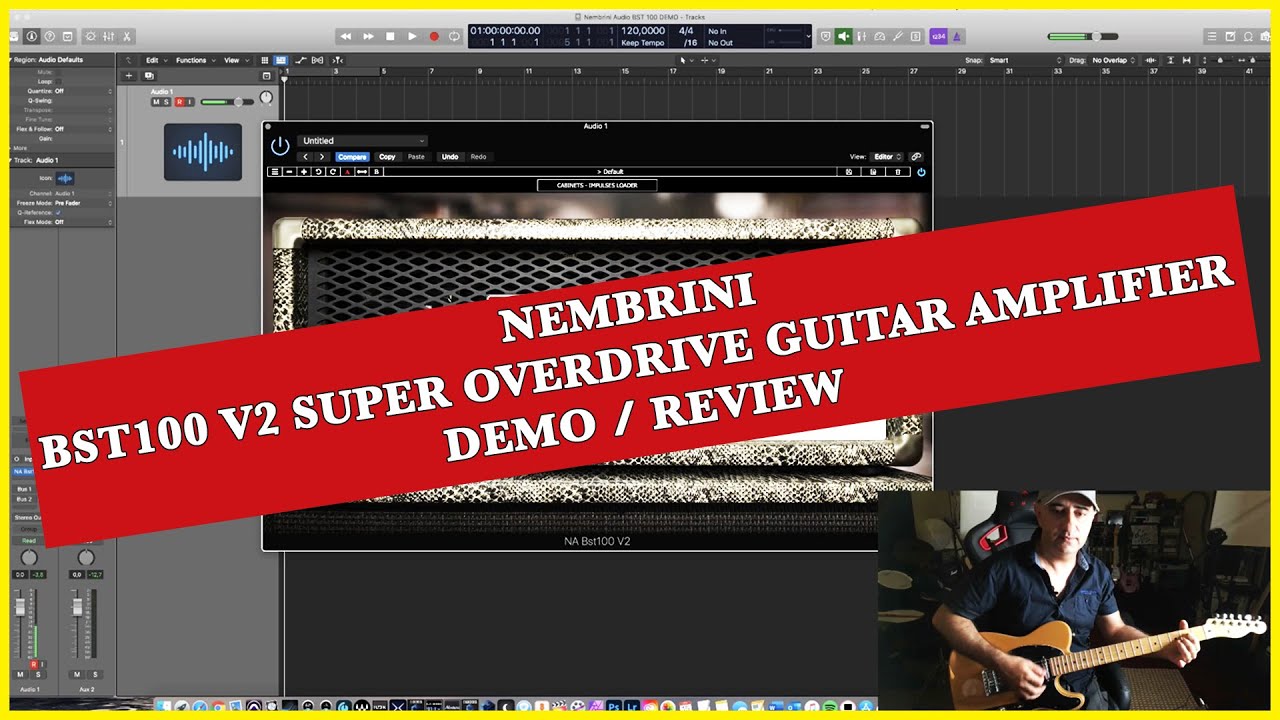Add new track with plus button
The height and width of the screenshot is (720, 1280).
(128, 76)
